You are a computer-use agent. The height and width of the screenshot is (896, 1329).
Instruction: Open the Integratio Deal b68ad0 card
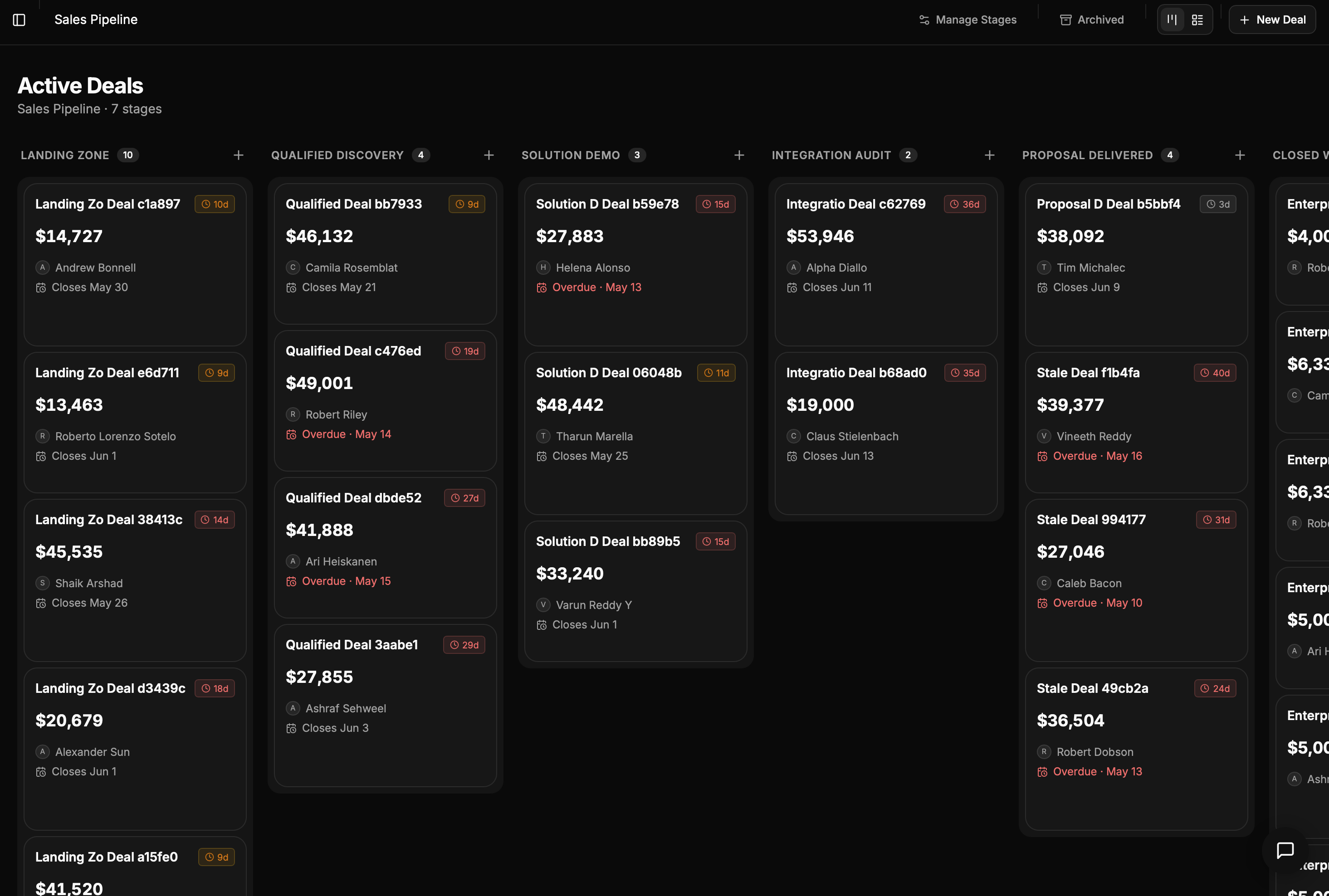[886, 433]
